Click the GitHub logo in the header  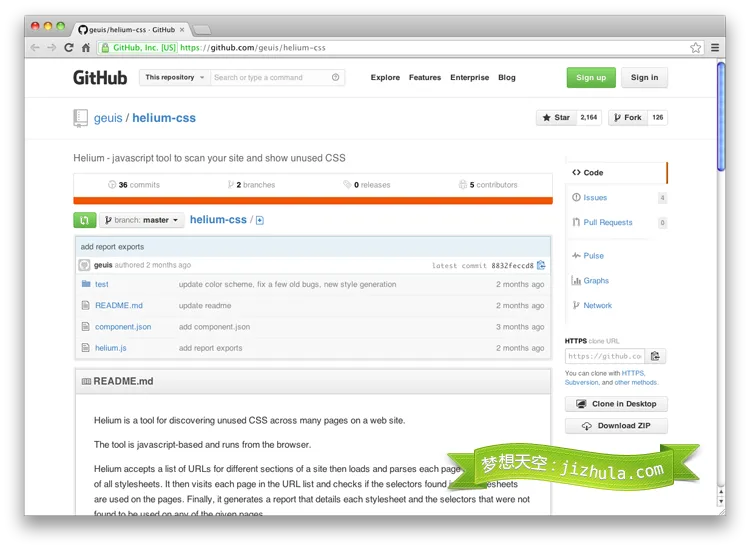pos(100,77)
